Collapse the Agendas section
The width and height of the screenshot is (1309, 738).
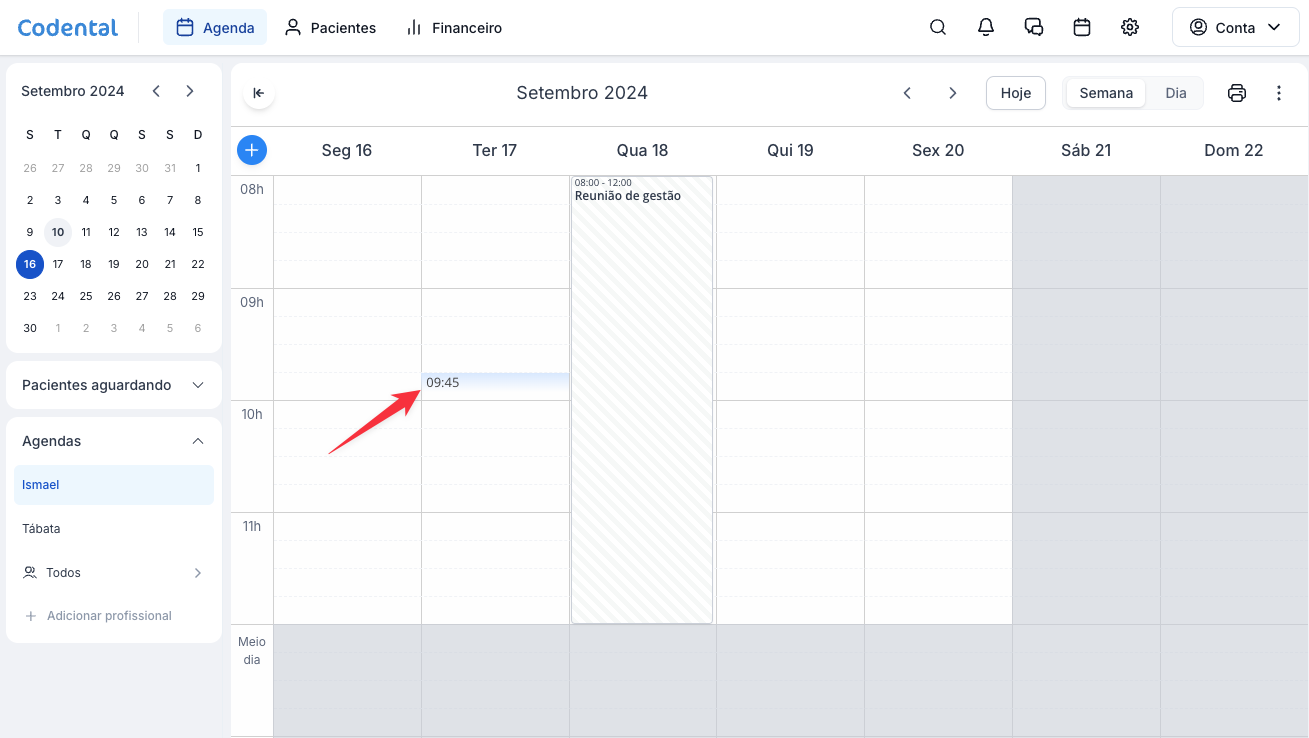point(198,441)
